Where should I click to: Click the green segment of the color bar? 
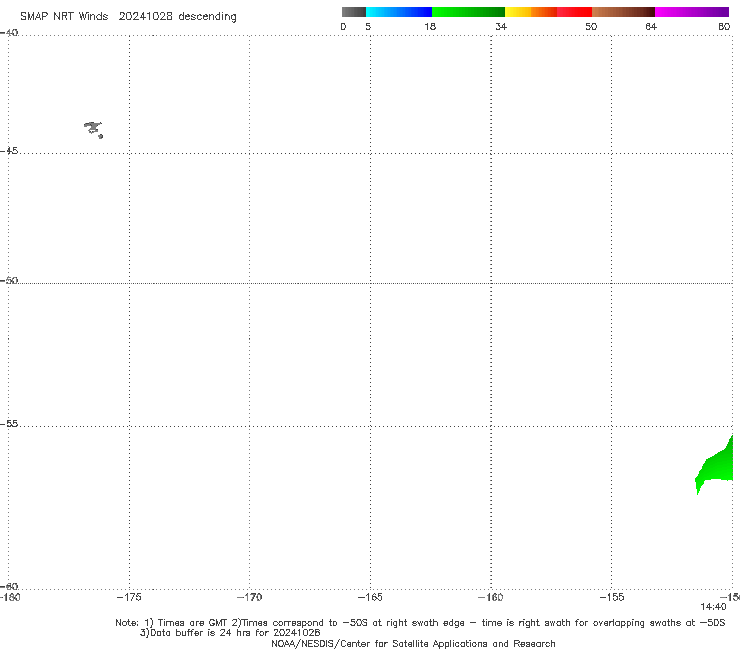tap(468, 12)
